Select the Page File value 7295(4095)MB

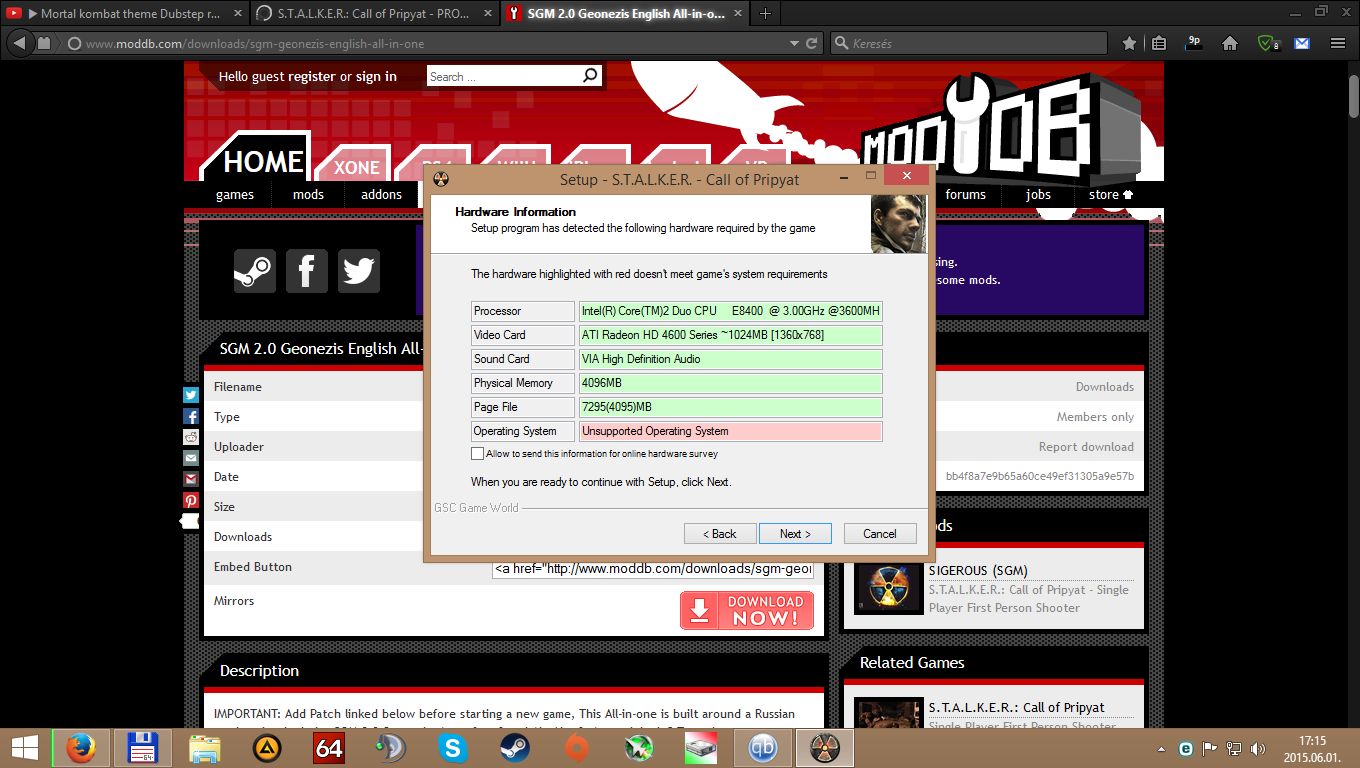click(730, 407)
